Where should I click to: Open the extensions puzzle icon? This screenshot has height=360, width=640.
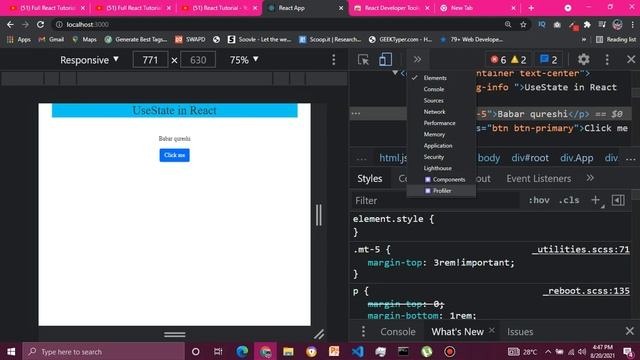(x=587, y=24)
